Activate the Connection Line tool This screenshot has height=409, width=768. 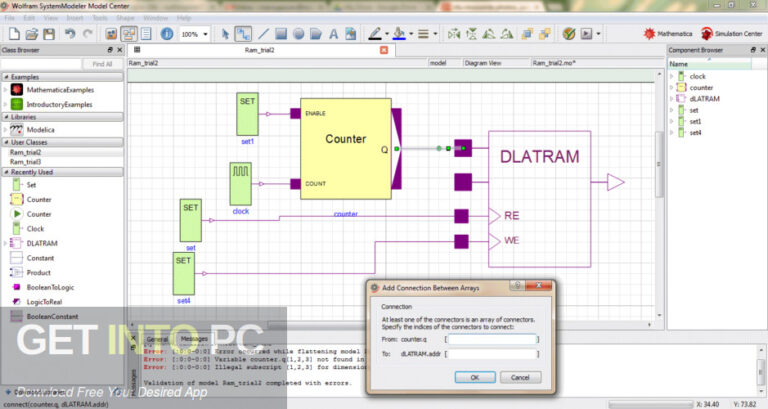pos(243,34)
